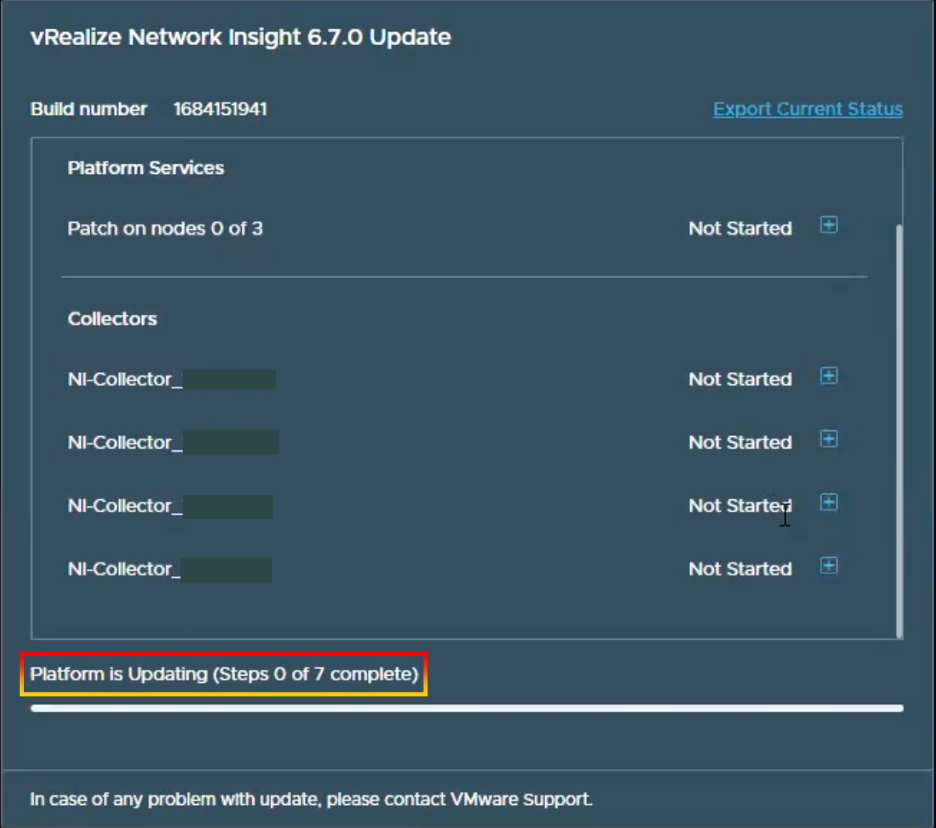Click the platform update progress bar
The width and height of the screenshot is (936, 828).
pyautogui.click(x=467, y=708)
